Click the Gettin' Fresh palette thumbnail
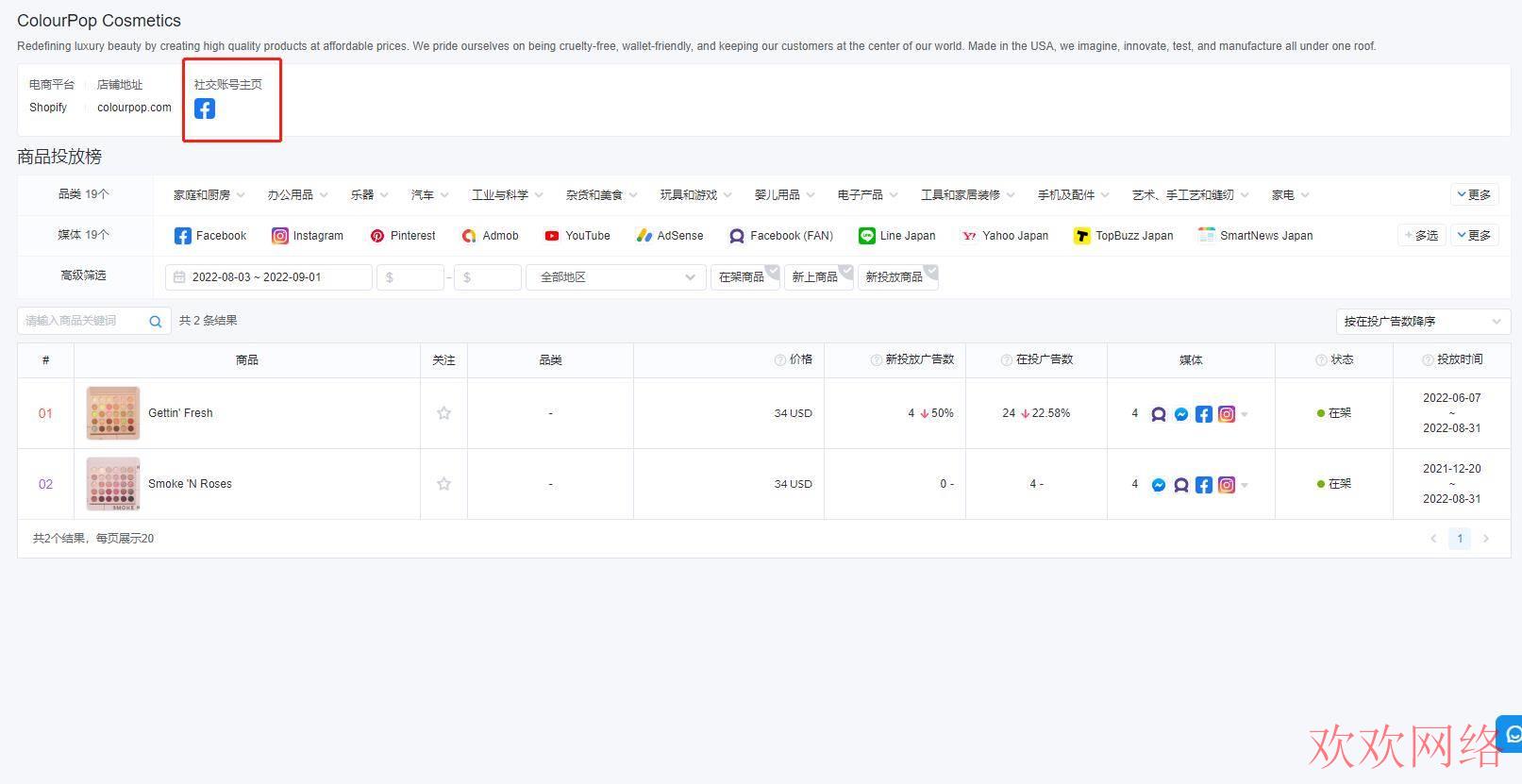 point(113,413)
